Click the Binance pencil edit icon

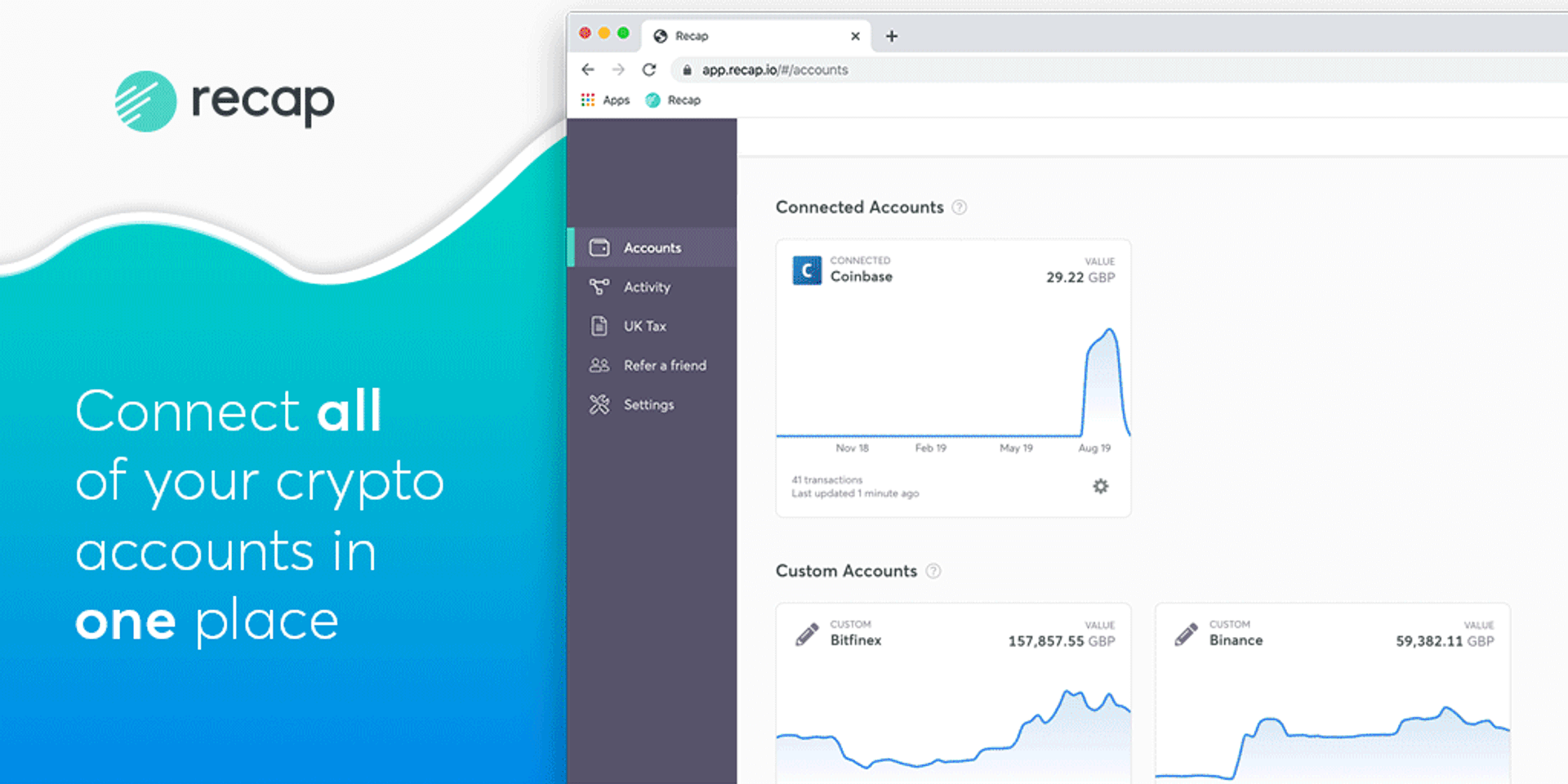(x=1186, y=635)
